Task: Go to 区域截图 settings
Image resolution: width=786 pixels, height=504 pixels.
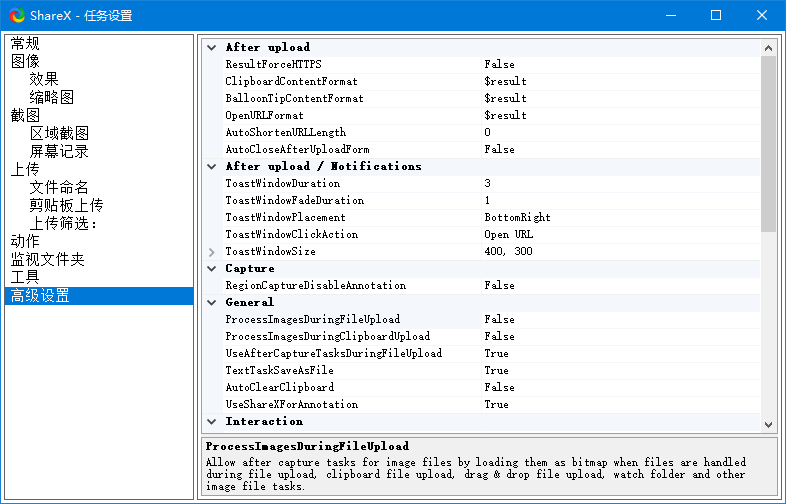Action: click(59, 133)
